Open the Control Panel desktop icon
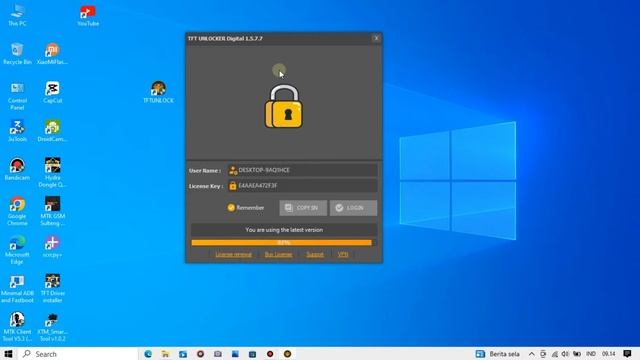 17,96
